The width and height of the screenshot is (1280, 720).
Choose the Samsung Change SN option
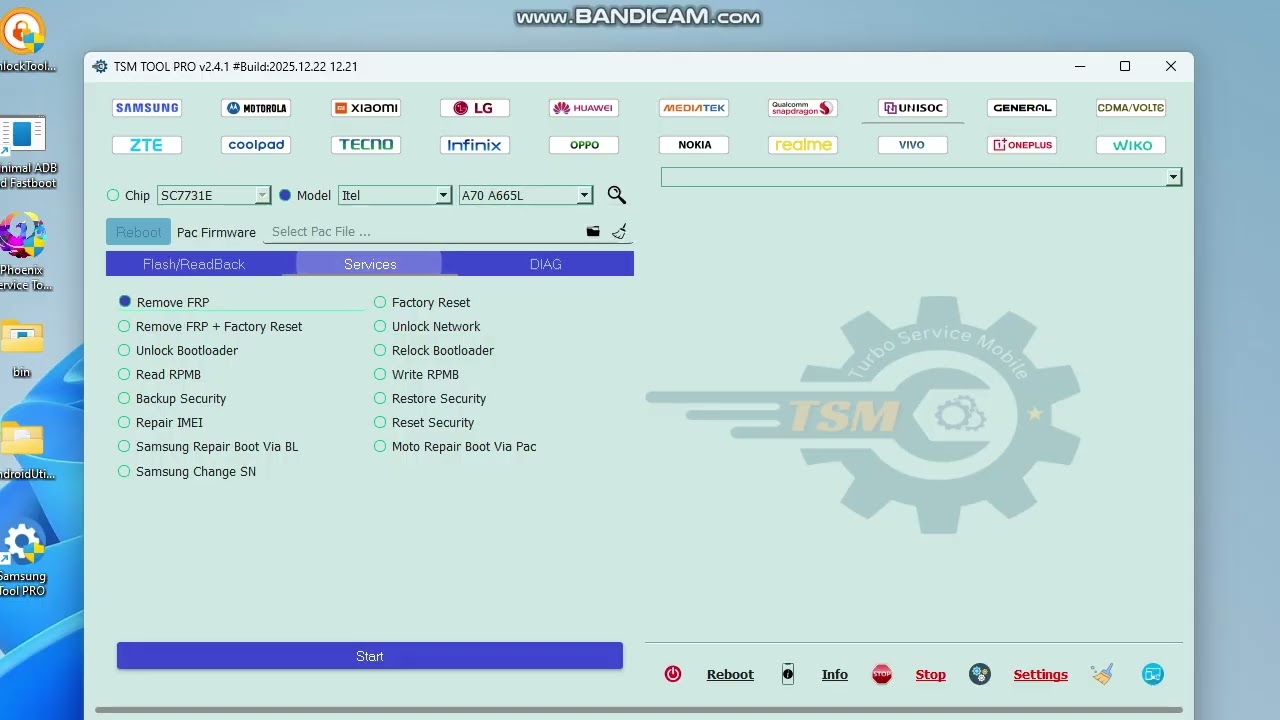(x=187, y=471)
